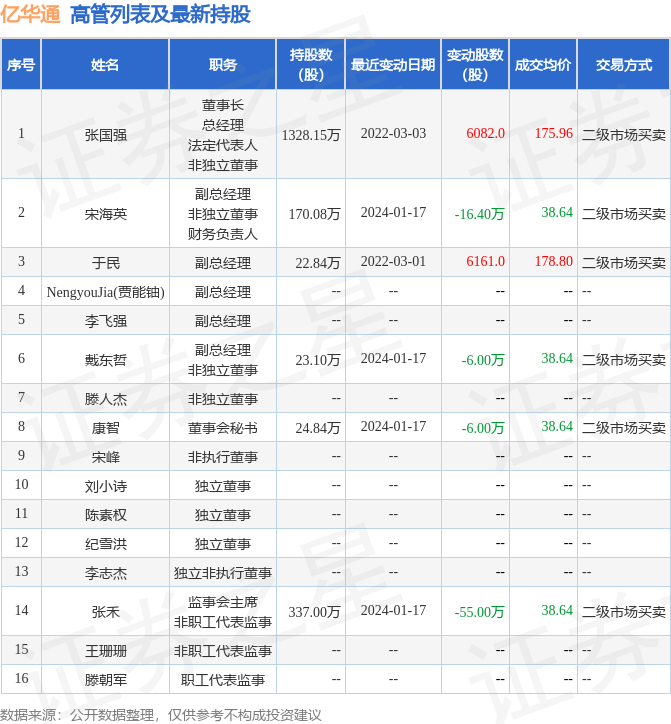Click the 高管列表及最新持股 heading
671x724 pixels.
point(160,14)
